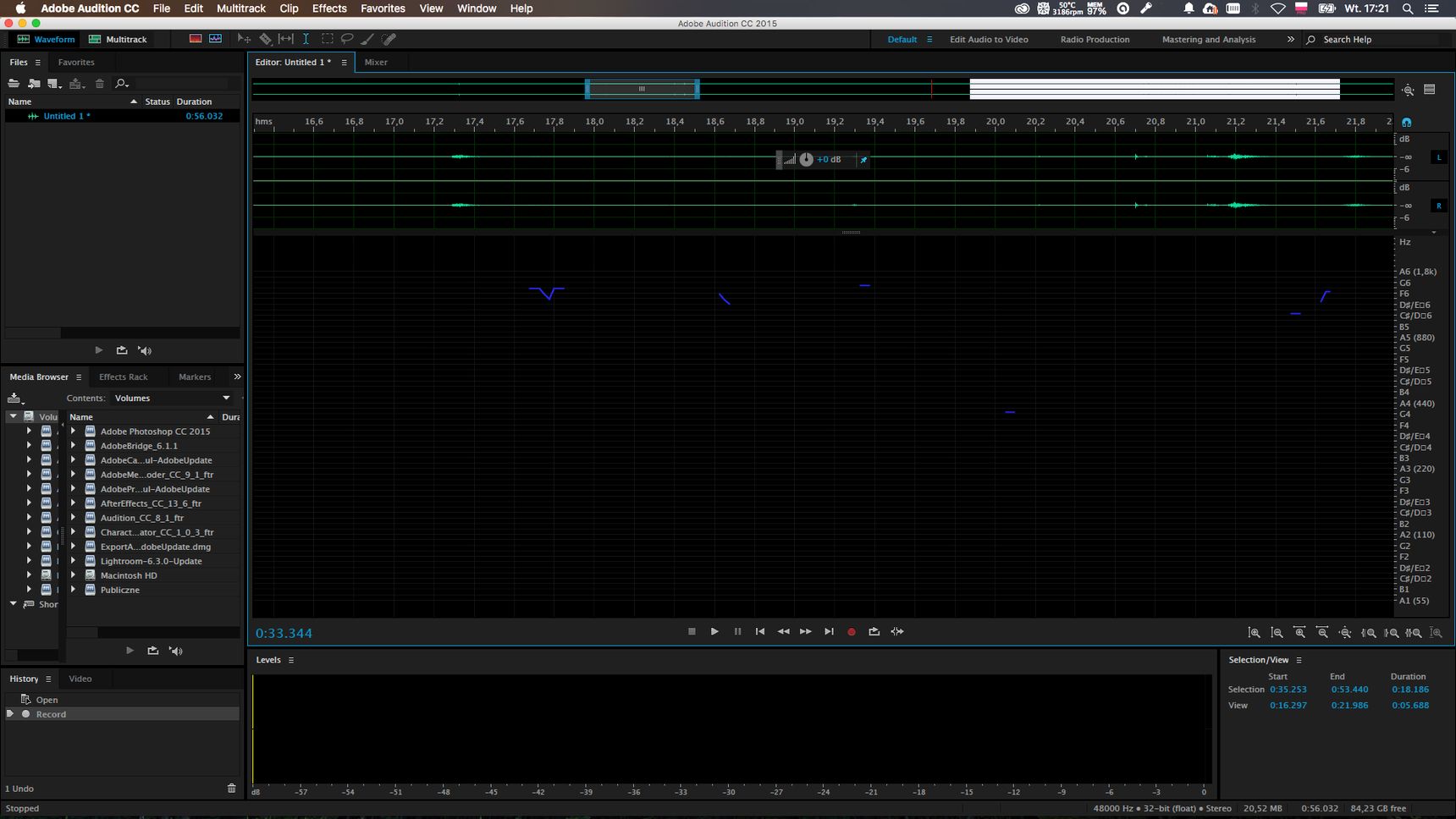Screen dimensions: 1456x819
Task: Click the list settings icon at overview right
Action: 1430,89
